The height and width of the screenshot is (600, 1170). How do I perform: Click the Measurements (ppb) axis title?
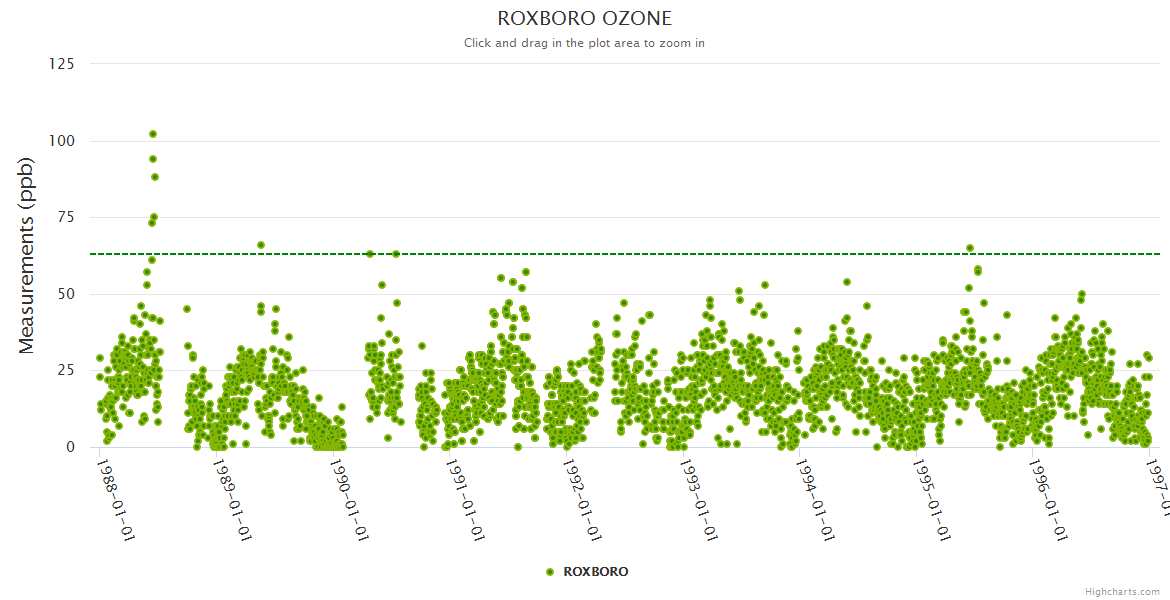click(x=27, y=255)
